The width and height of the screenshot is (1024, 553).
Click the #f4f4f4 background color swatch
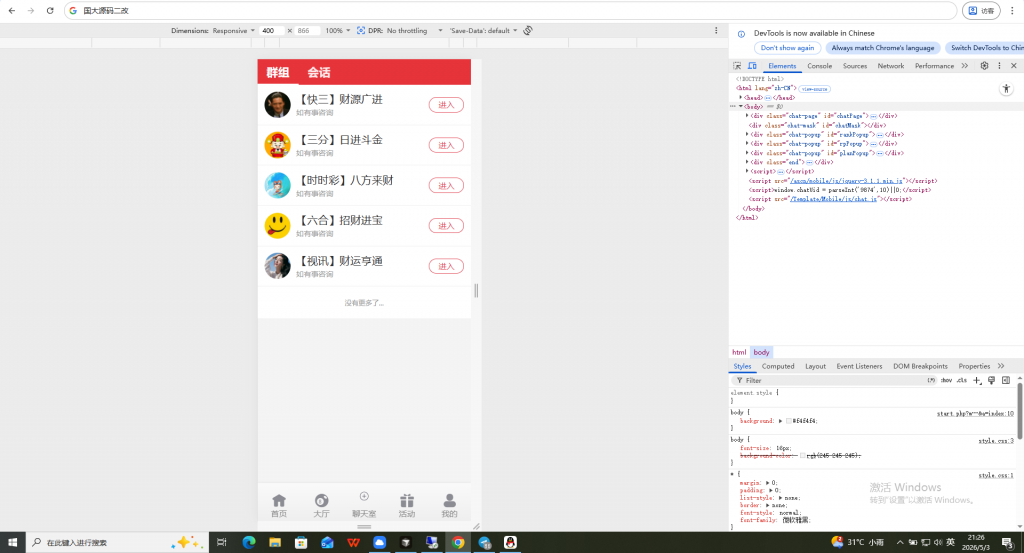[x=789, y=421]
